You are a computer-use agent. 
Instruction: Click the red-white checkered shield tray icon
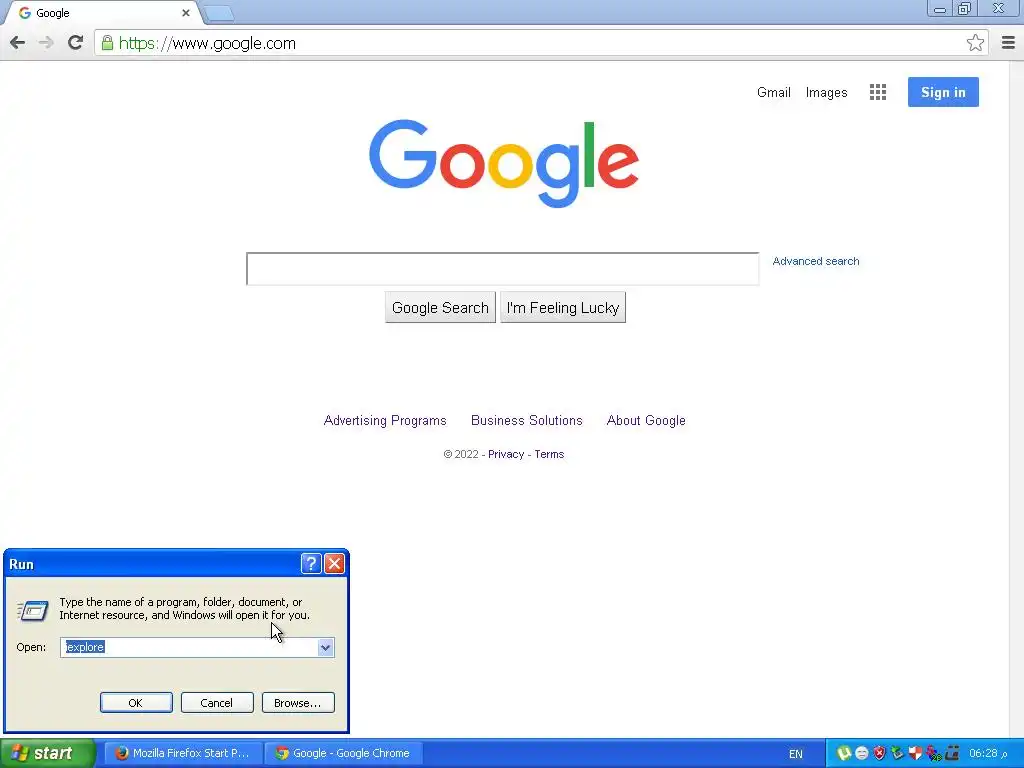point(915,753)
